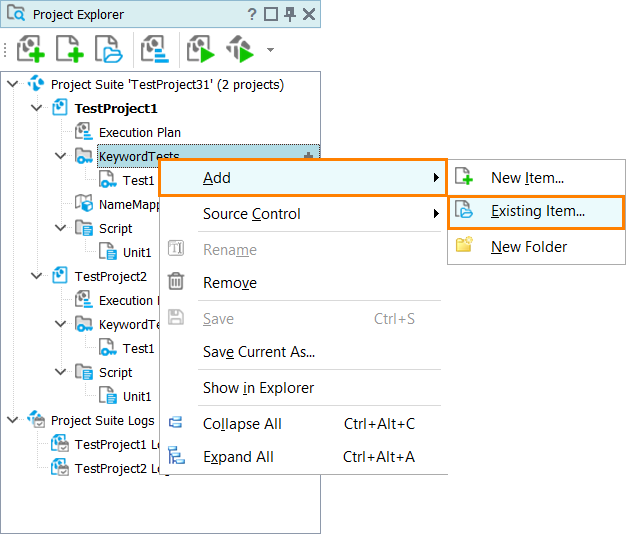The width and height of the screenshot is (626, 534).
Task: Click the Rename text-cursor icon
Action: (176, 248)
